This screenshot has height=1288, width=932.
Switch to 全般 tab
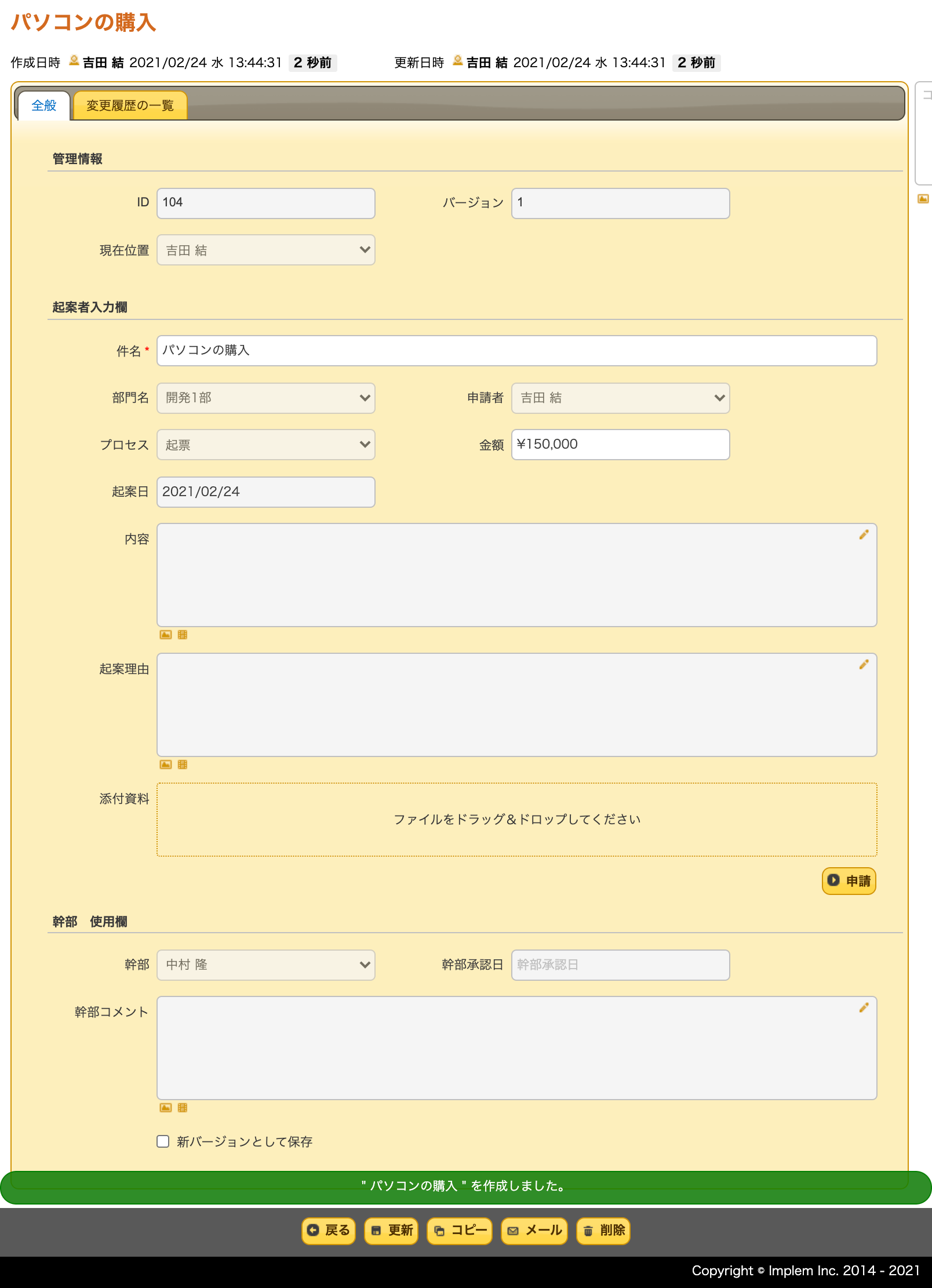[x=44, y=105]
